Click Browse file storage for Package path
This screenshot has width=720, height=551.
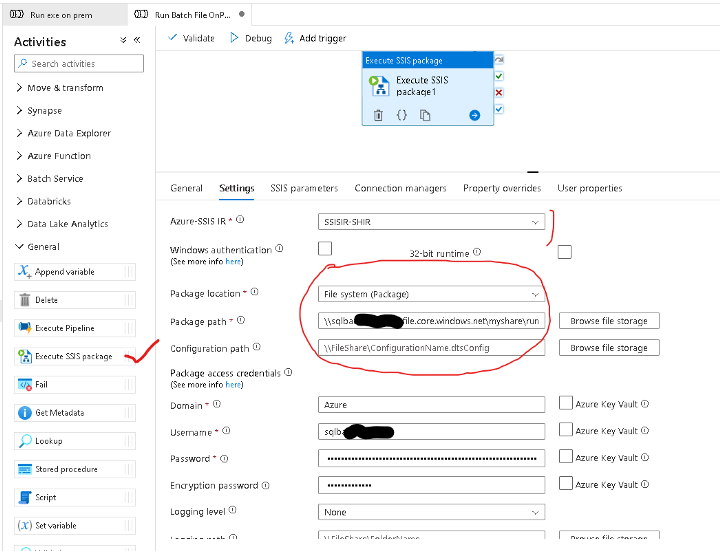pos(608,321)
